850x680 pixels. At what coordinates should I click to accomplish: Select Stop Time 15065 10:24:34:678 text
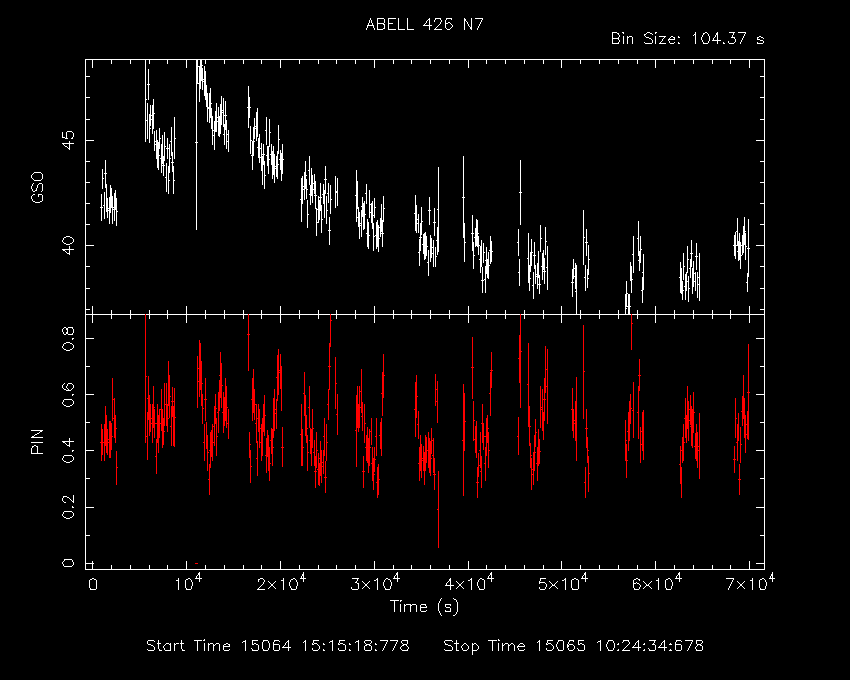(574, 646)
